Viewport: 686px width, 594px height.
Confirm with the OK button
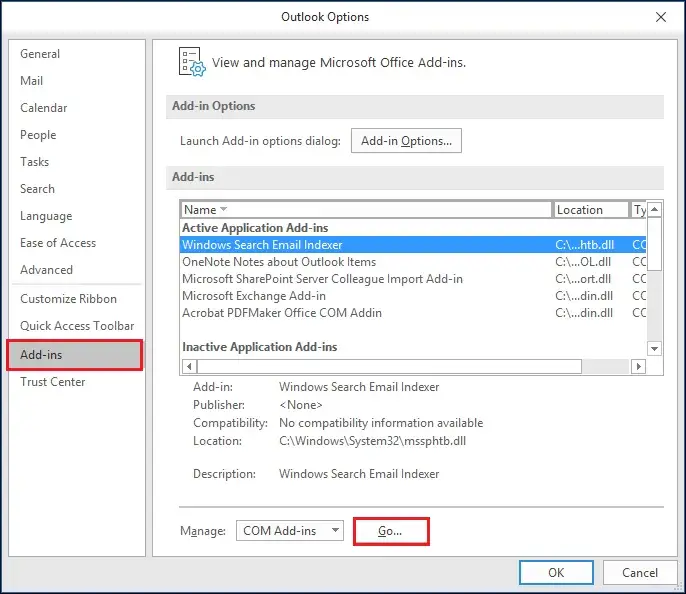coord(556,573)
